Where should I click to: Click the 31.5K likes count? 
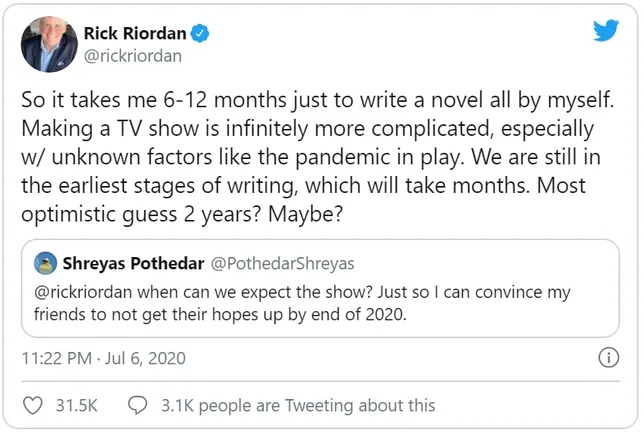75,405
